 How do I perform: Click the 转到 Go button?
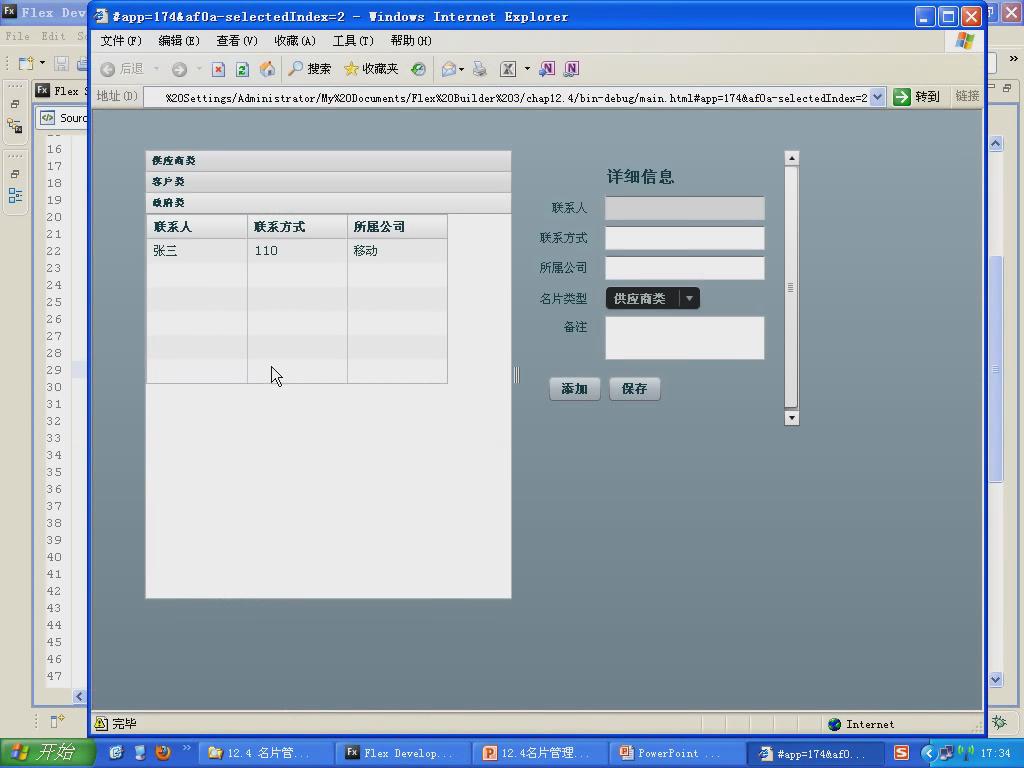click(916, 97)
